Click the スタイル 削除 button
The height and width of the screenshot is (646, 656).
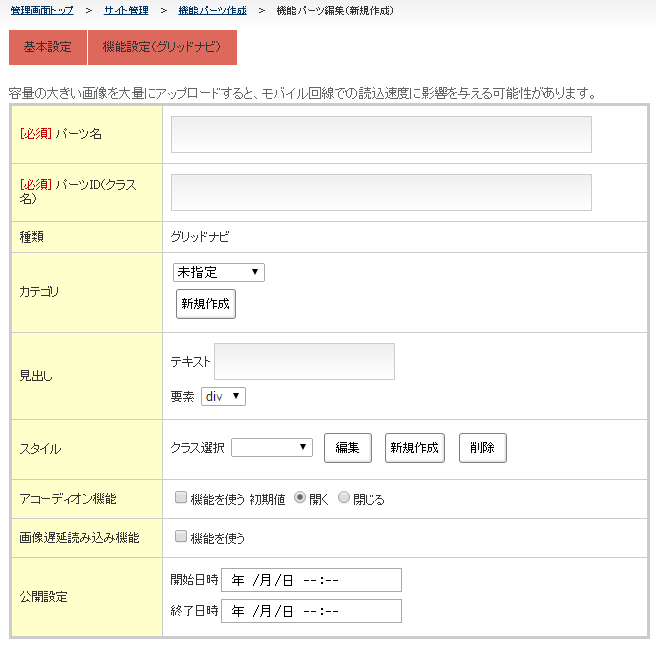click(x=483, y=448)
